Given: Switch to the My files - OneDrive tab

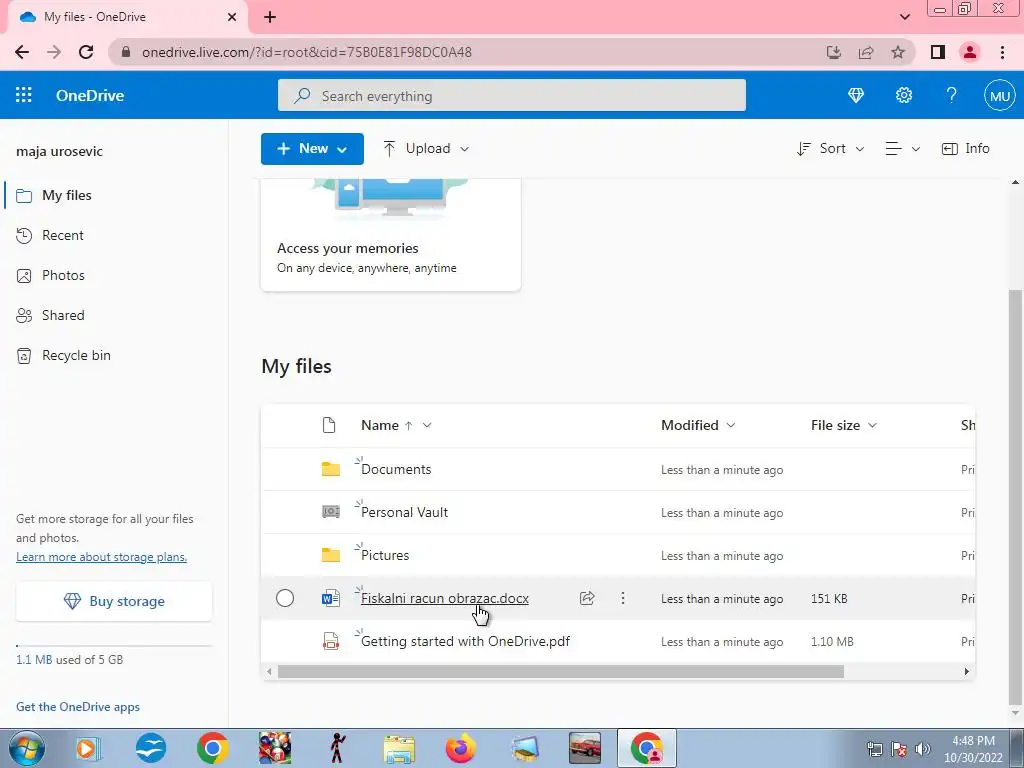Looking at the screenshot, I should [127, 17].
